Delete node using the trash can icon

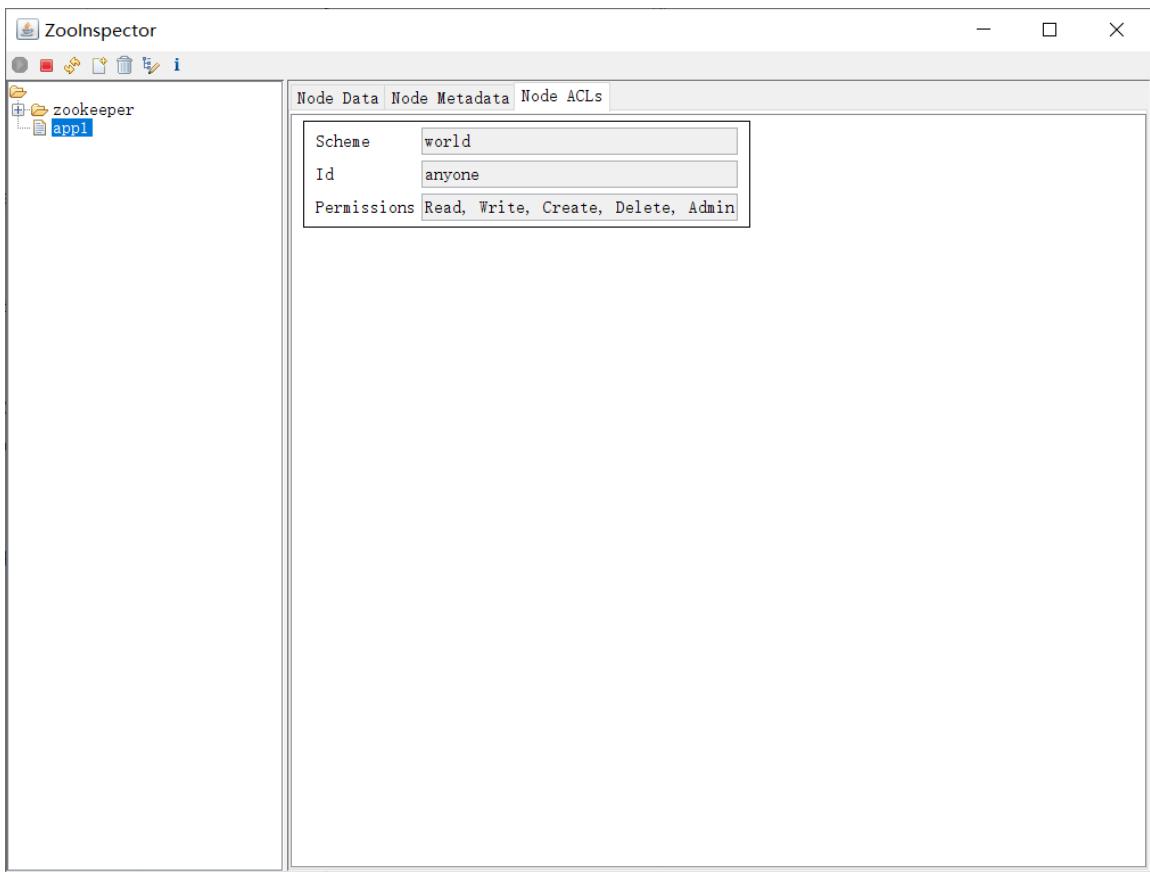(125, 65)
